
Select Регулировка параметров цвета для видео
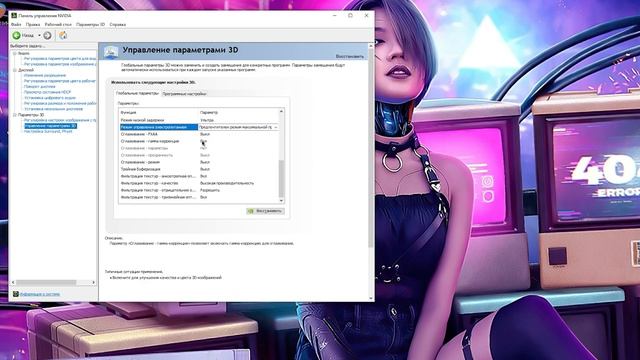tap(60, 59)
